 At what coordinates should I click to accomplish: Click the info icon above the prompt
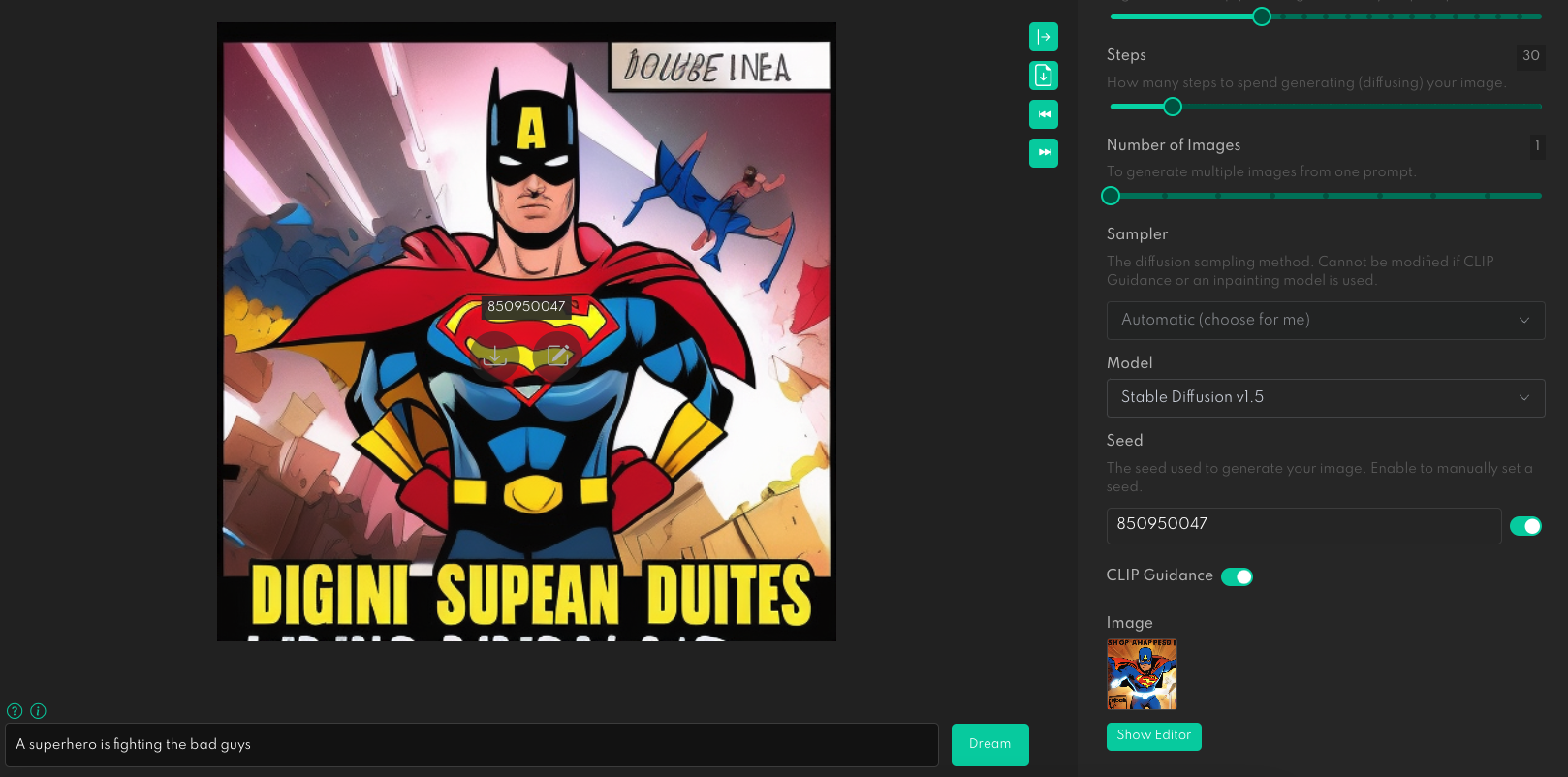[39, 711]
